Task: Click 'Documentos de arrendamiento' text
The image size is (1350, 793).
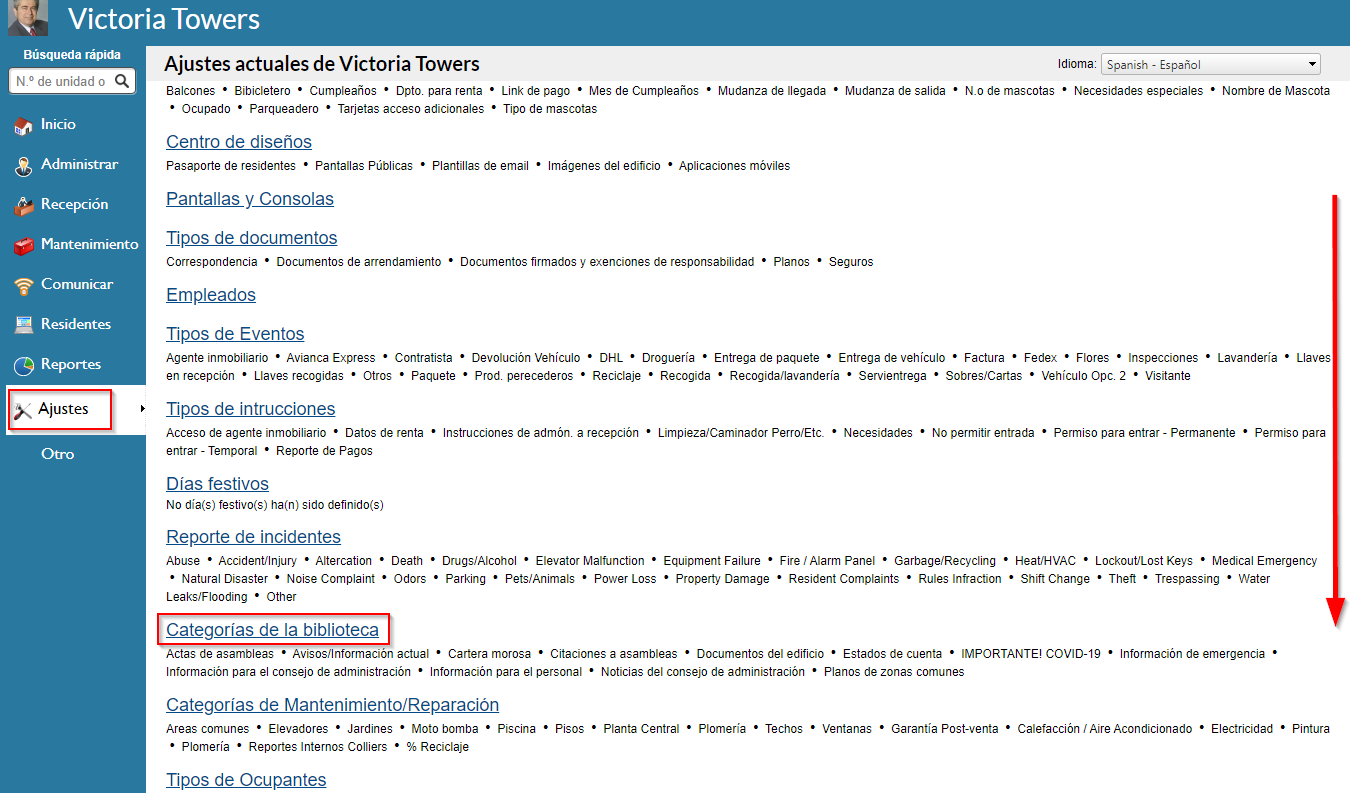Action: (359, 262)
